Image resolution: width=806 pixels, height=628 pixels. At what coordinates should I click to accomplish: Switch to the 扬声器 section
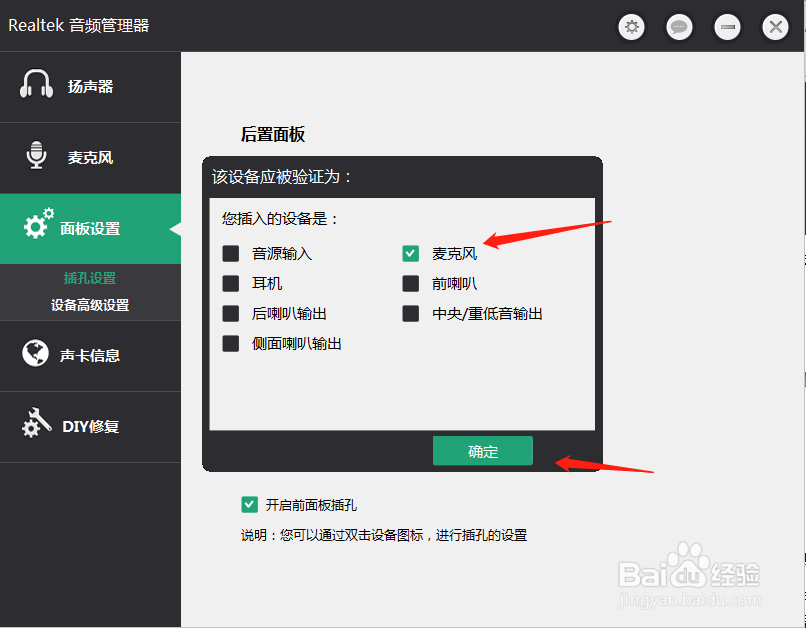click(90, 87)
